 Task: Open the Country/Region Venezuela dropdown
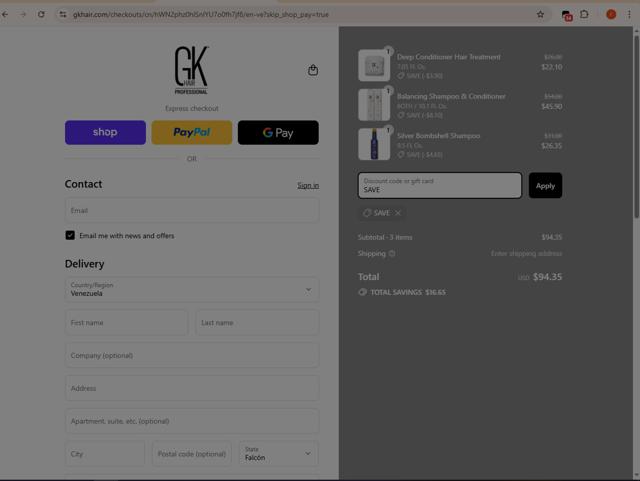tap(191, 289)
